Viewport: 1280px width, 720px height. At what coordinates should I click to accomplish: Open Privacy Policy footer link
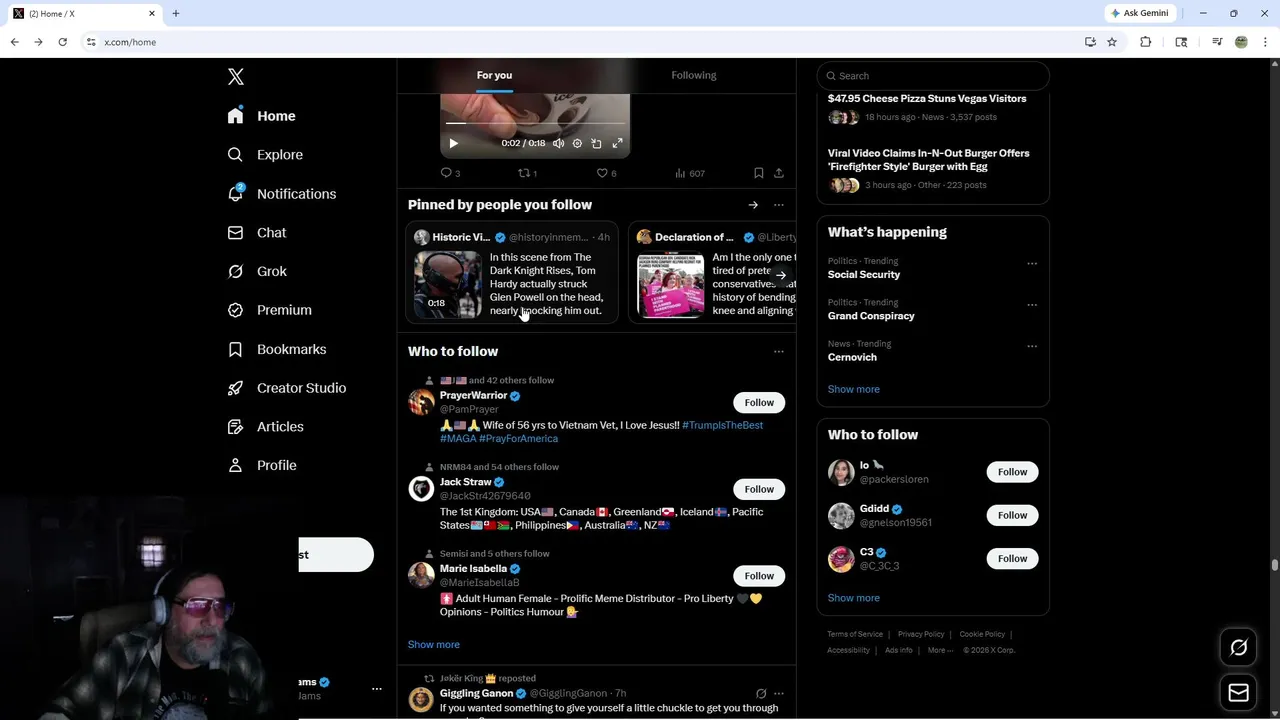(x=921, y=634)
